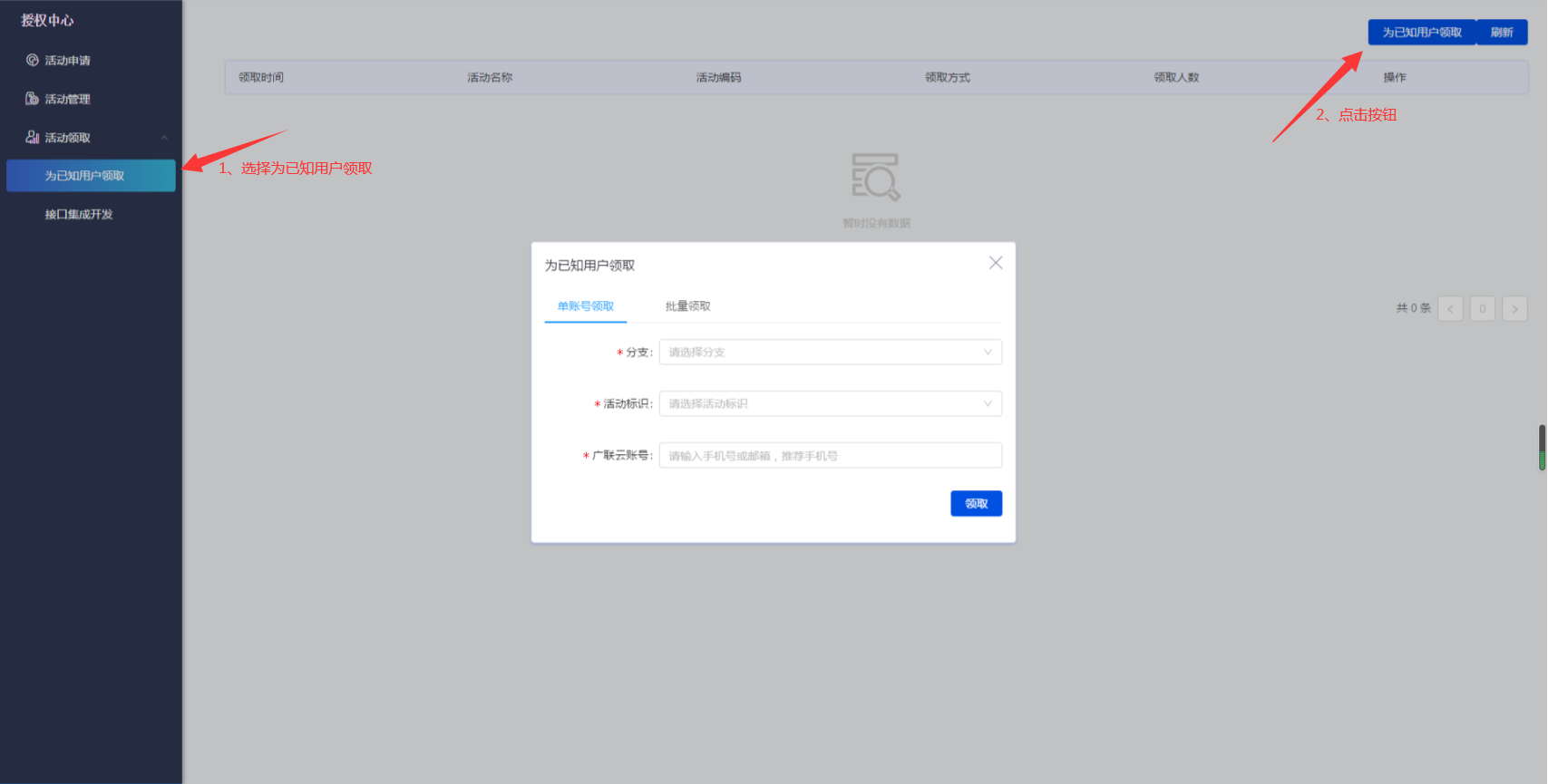Open the 活动标识 dropdown
The height and width of the screenshot is (784, 1548).
point(830,404)
